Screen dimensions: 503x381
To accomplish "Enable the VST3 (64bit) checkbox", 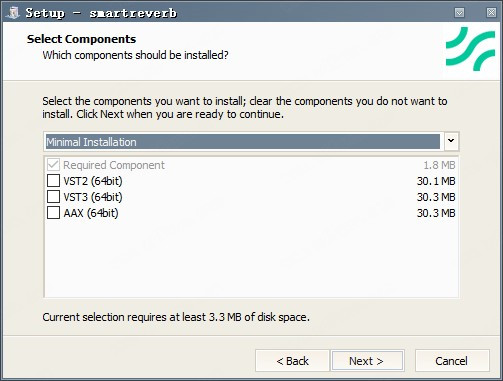I will click(53, 197).
